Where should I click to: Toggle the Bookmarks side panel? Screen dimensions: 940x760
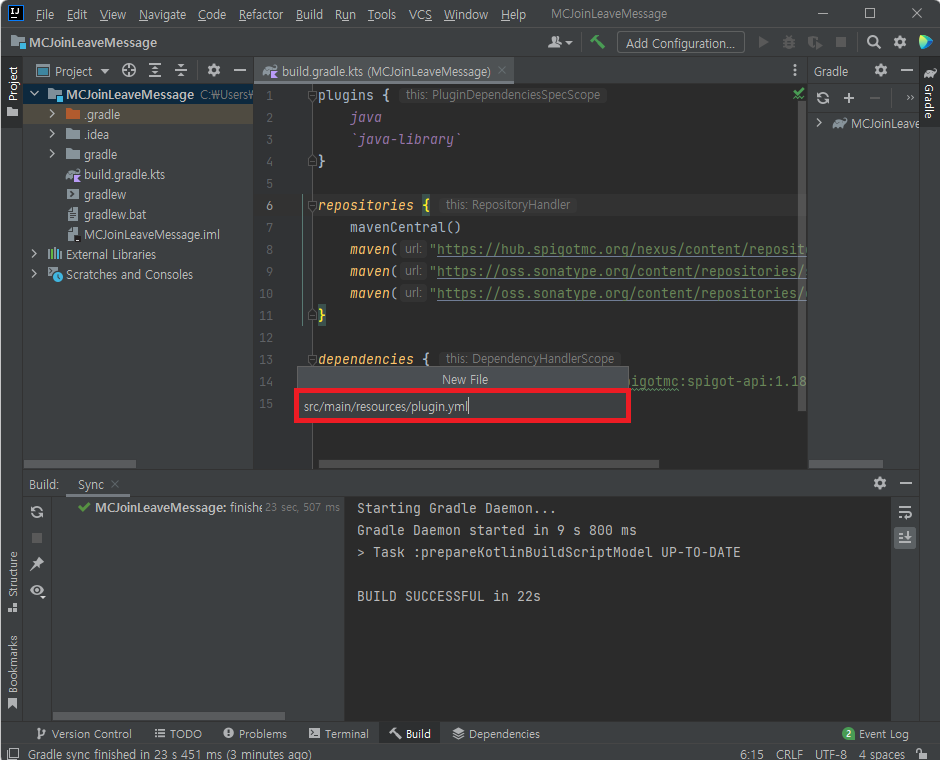pyautogui.click(x=13, y=672)
